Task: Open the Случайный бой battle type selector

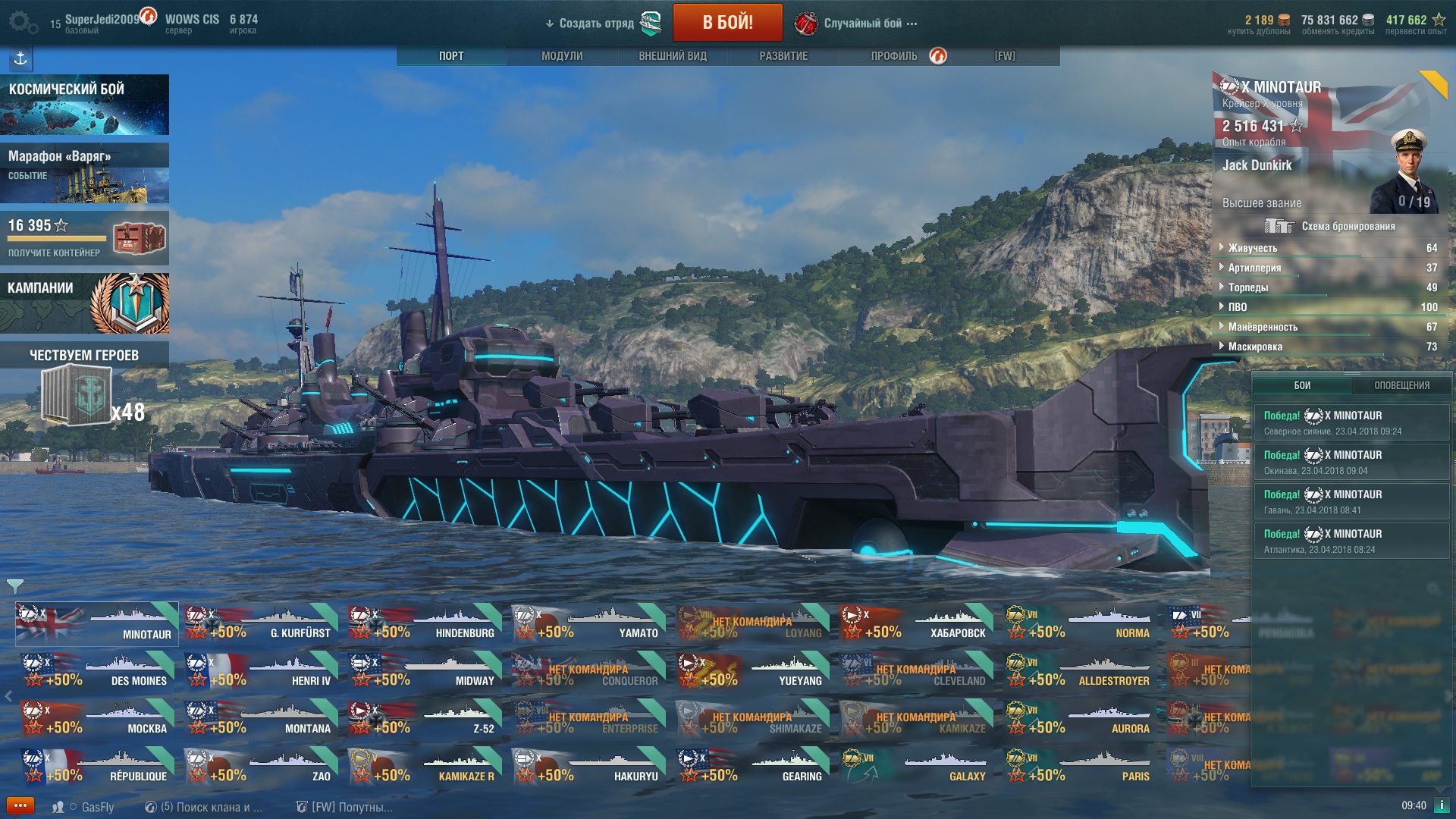Action: [x=856, y=24]
